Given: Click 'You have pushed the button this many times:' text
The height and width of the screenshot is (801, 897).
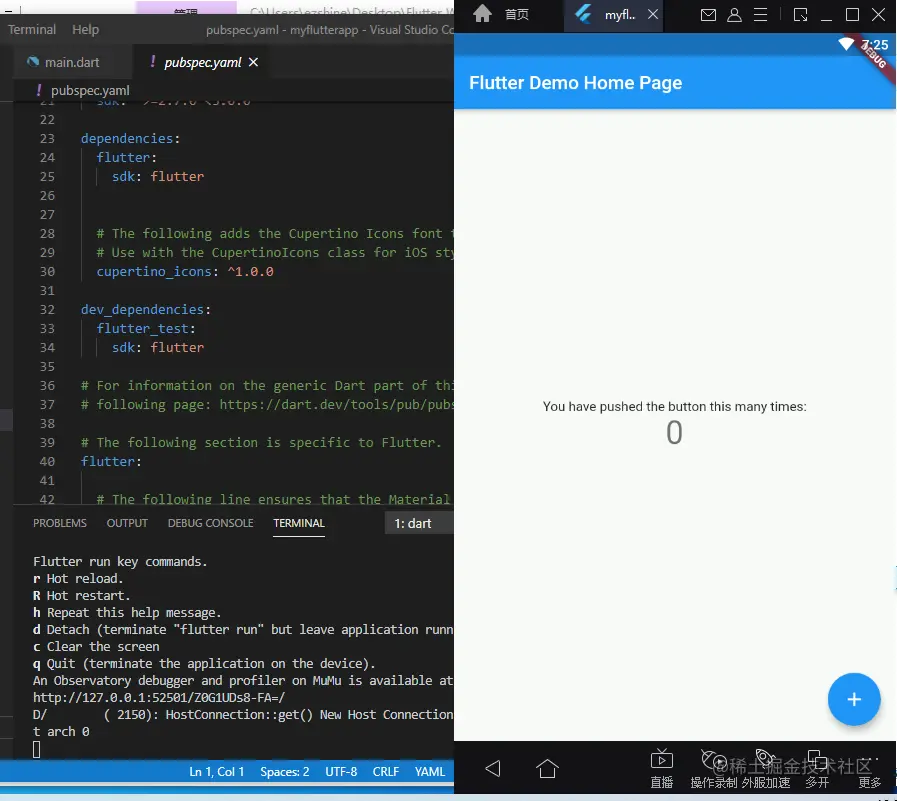Looking at the screenshot, I should pyautogui.click(x=674, y=407).
